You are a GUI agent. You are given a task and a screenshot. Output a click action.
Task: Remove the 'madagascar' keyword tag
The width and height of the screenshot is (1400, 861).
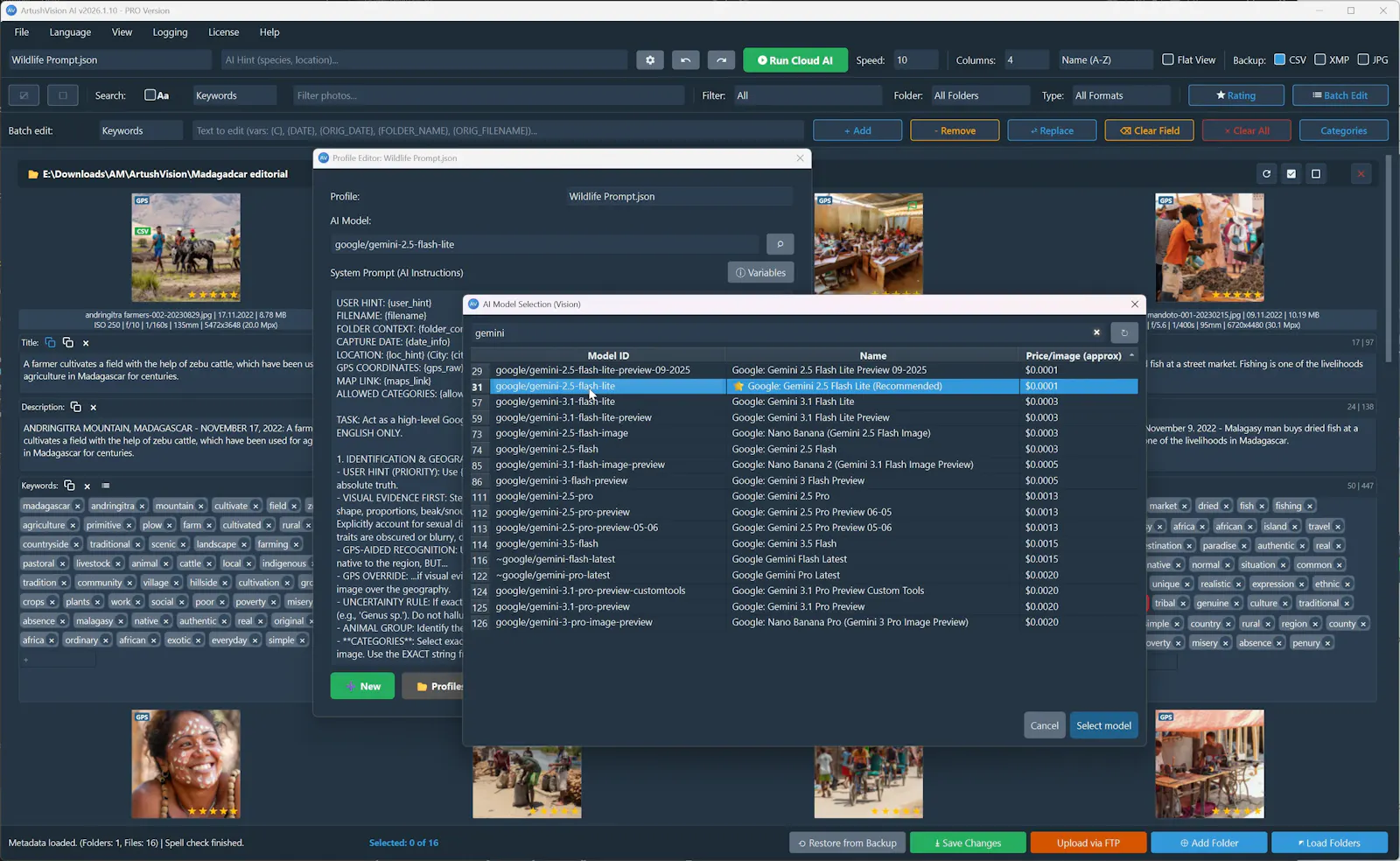tap(77, 506)
